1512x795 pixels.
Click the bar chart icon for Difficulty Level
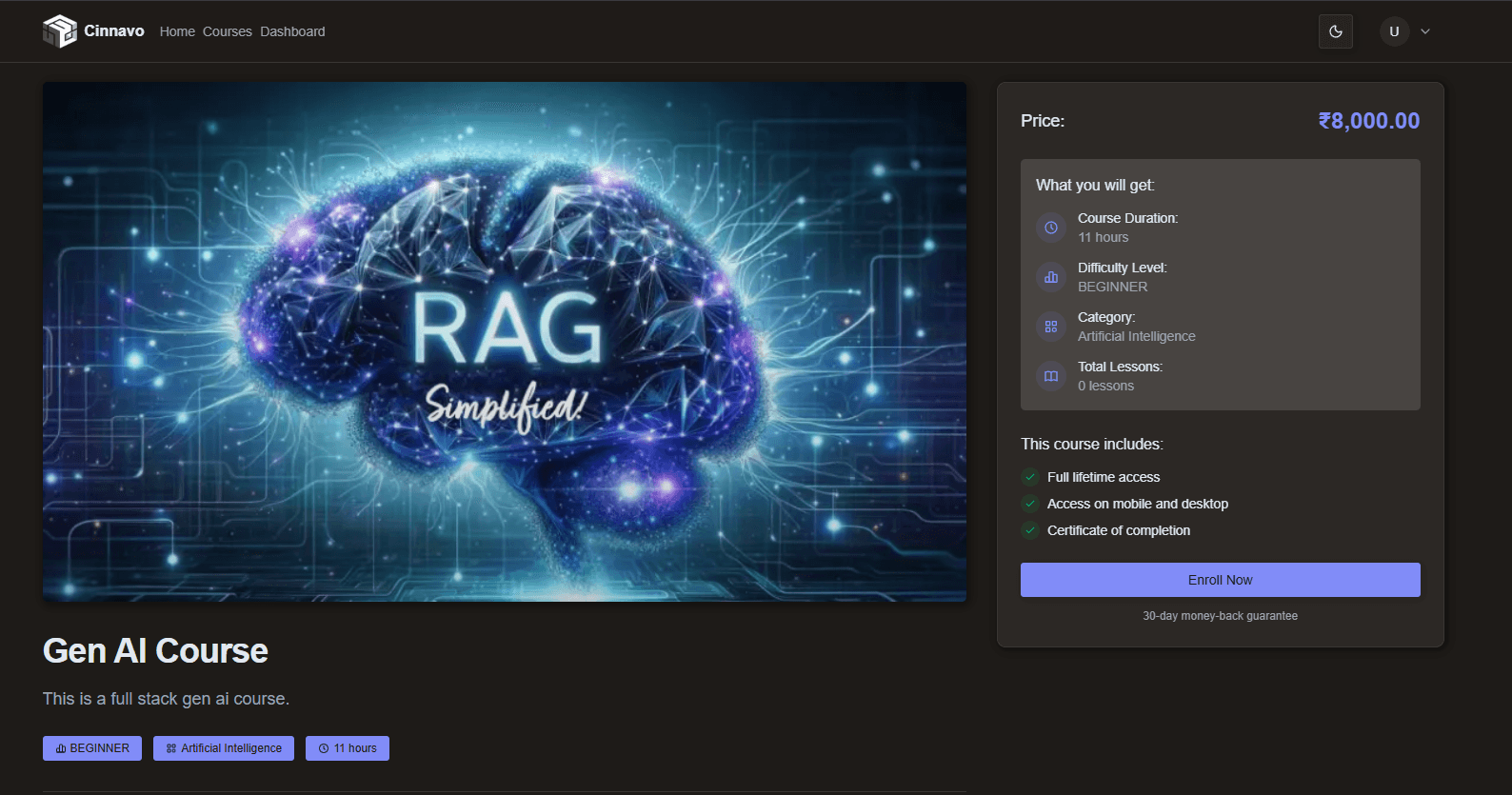point(1051,277)
